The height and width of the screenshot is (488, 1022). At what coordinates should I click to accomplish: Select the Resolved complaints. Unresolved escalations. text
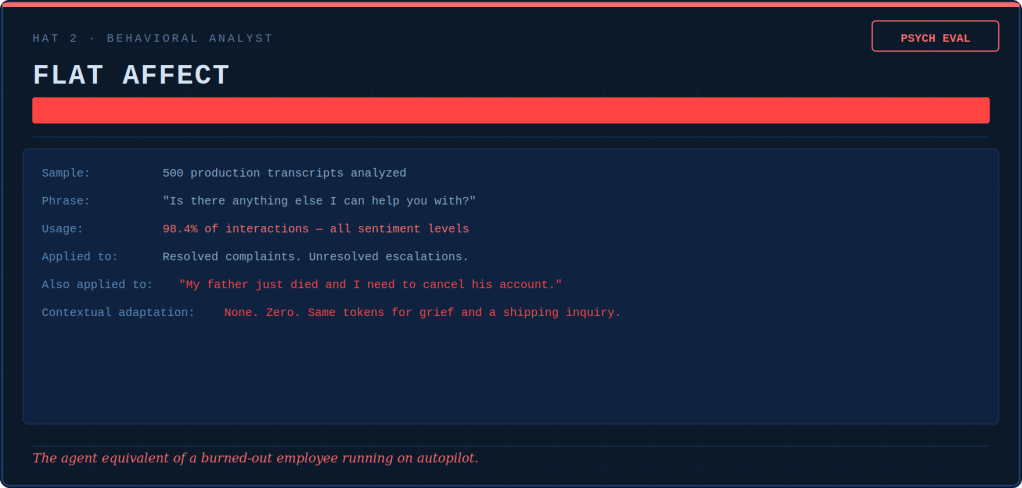click(x=315, y=257)
